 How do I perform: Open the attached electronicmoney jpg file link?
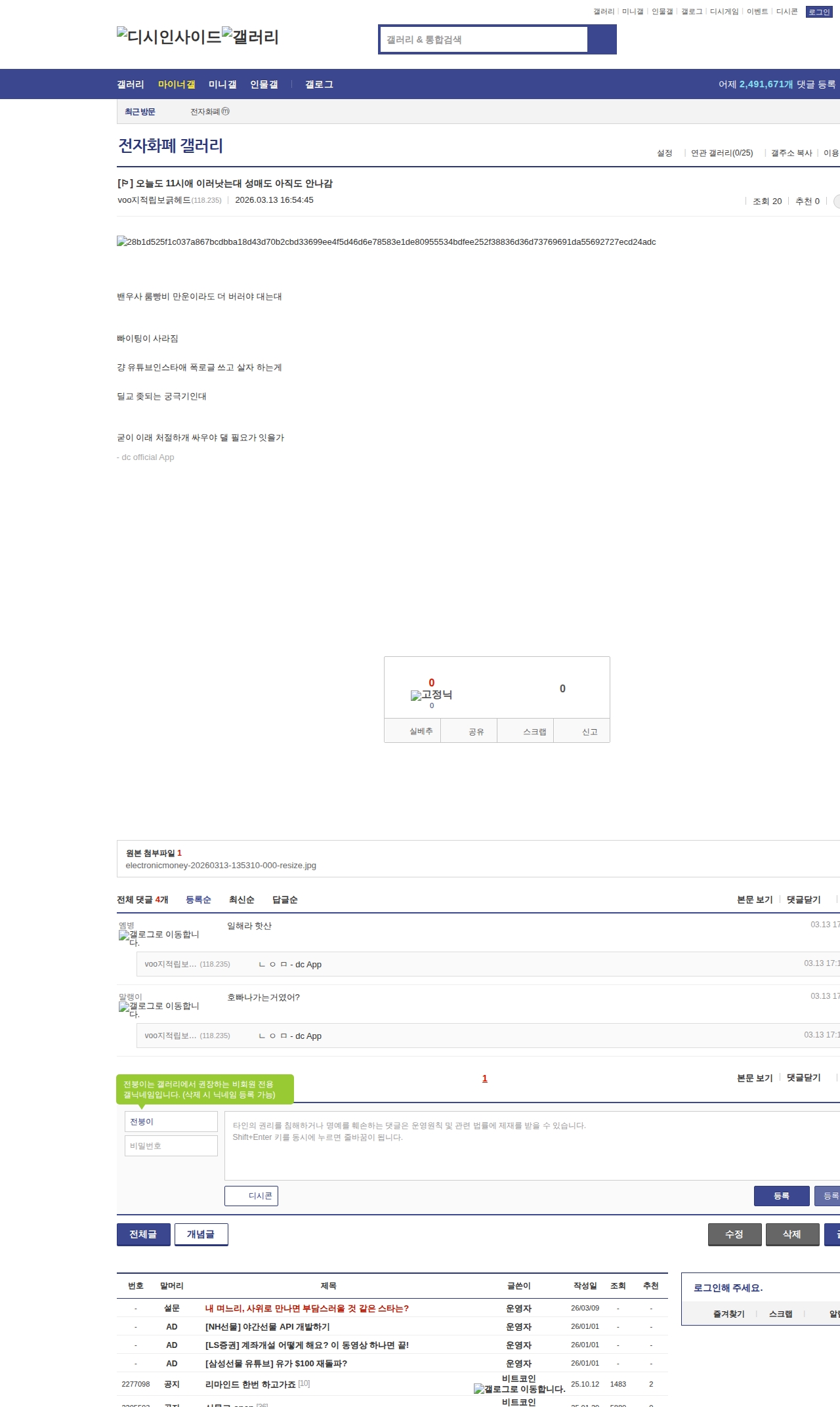(x=220, y=866)
